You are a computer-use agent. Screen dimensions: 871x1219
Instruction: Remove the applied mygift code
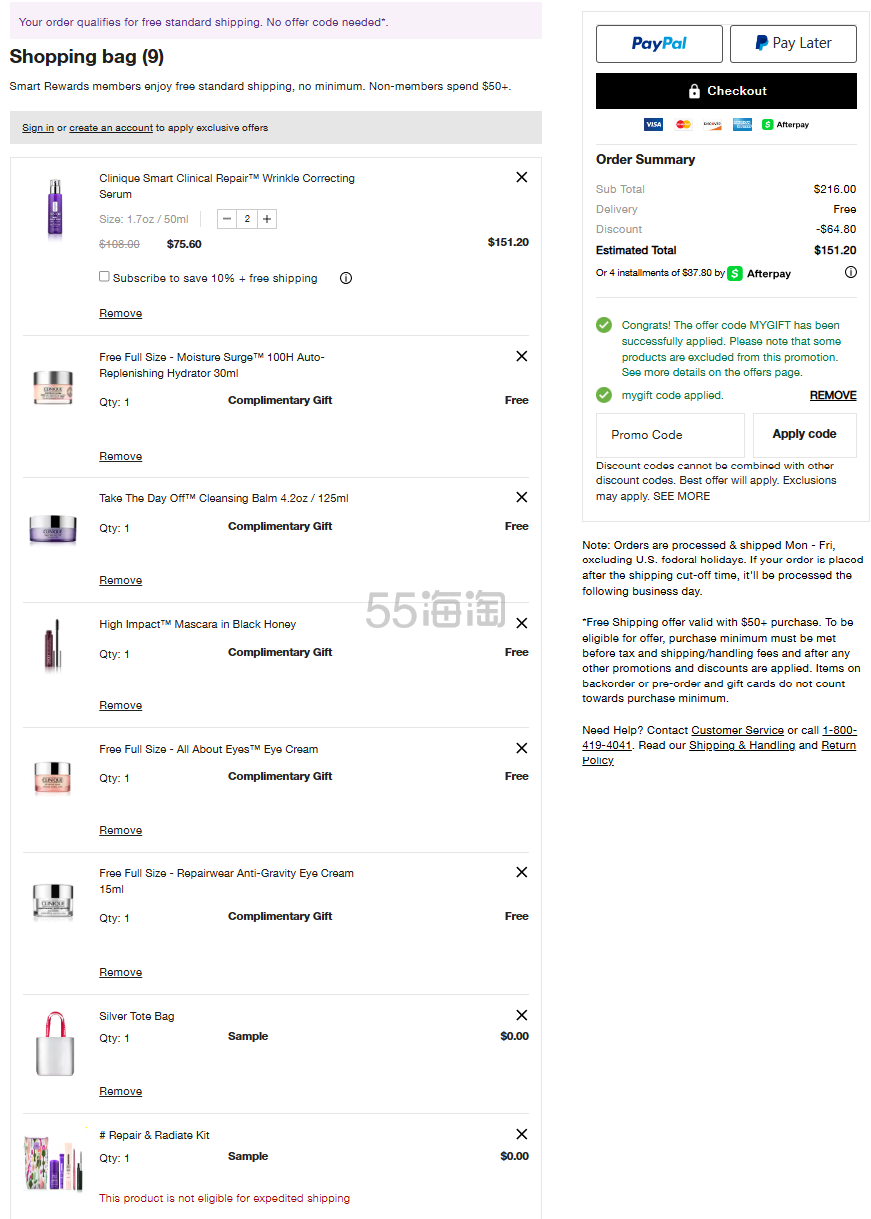pos(832,395)
